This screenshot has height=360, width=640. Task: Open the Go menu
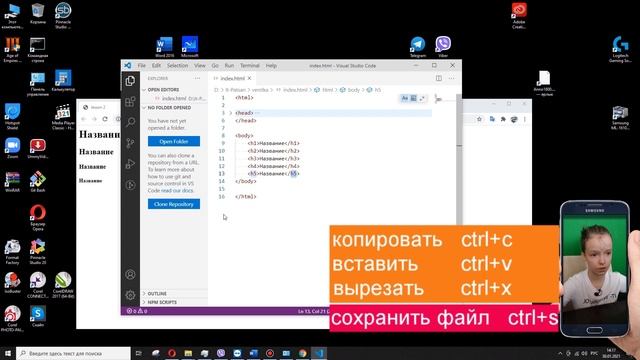(x=215, y=65)
